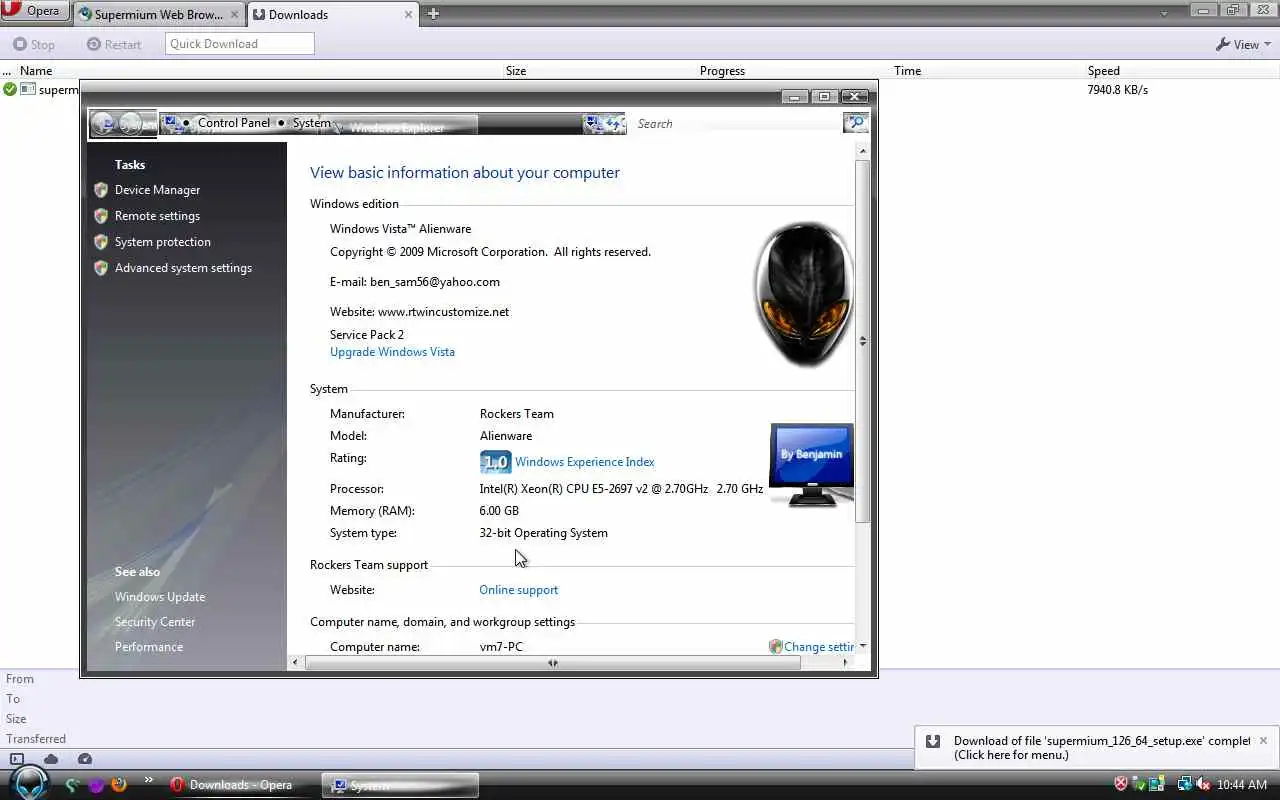Dismiss the download complete notification
The height and width of the screenshot is (800, 1280).
[1263, 741]
